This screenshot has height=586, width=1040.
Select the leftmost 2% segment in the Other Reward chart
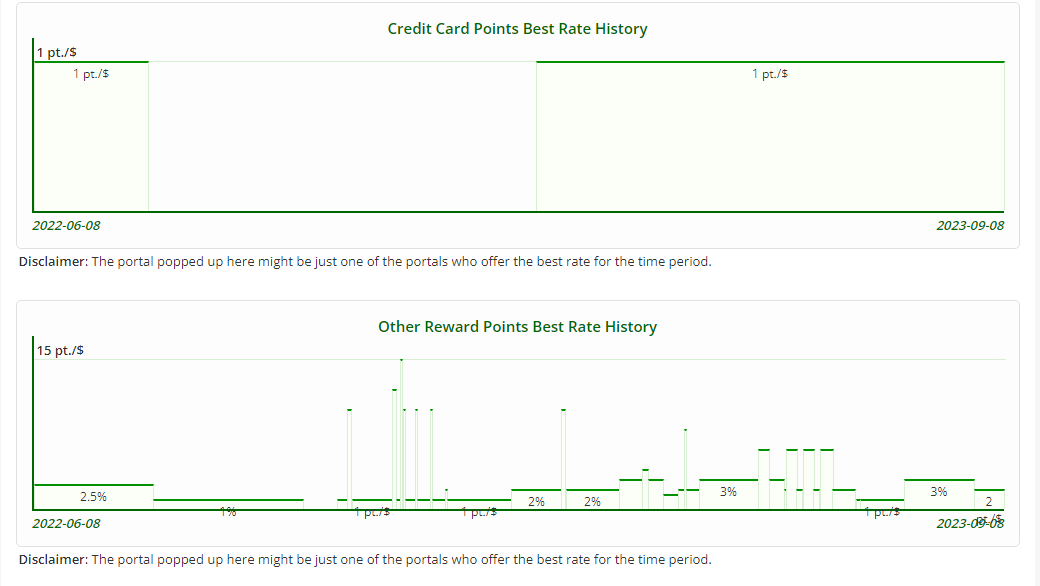coord(536,500)
